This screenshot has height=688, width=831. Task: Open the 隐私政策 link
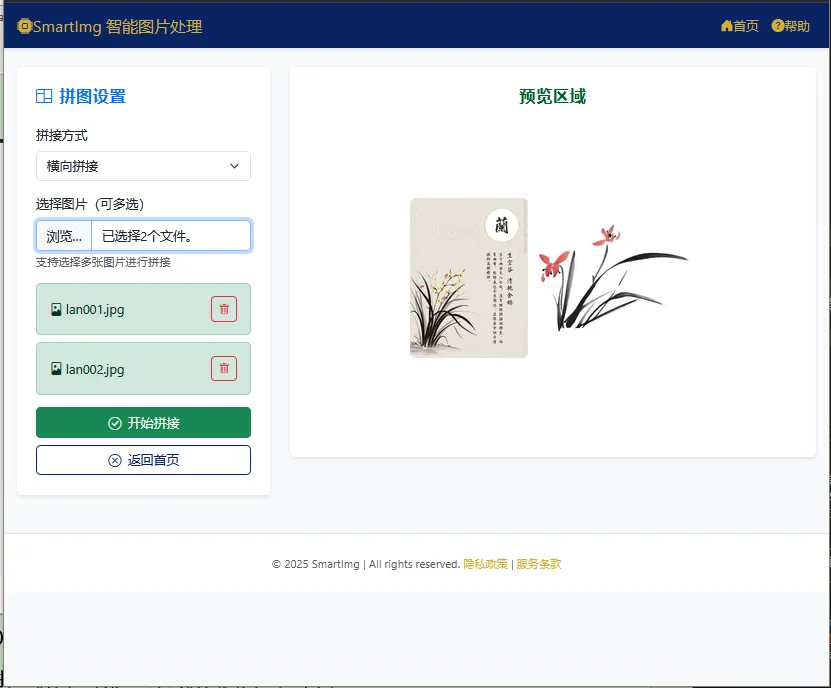pos(485,564)
